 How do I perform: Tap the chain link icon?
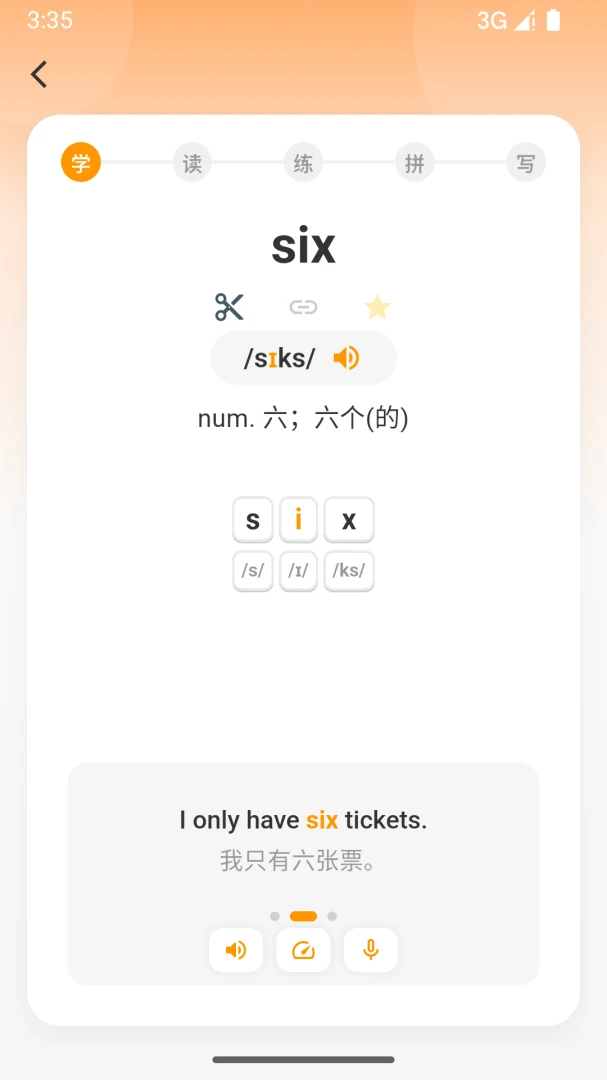tap(303, 307)
